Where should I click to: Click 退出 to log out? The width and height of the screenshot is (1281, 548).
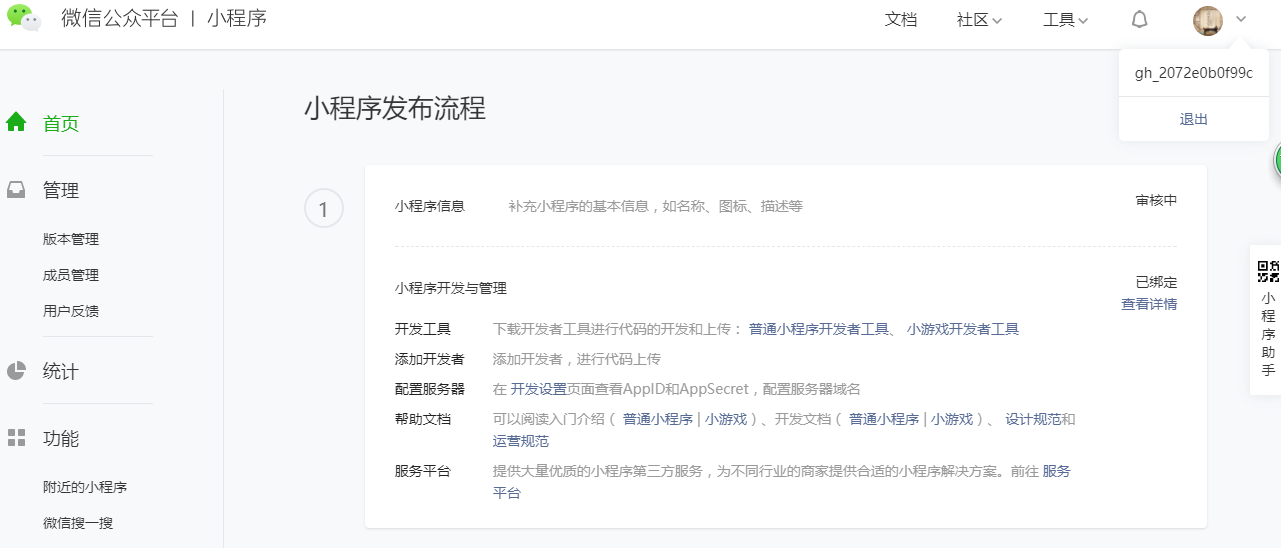(x=1194, y=119)
